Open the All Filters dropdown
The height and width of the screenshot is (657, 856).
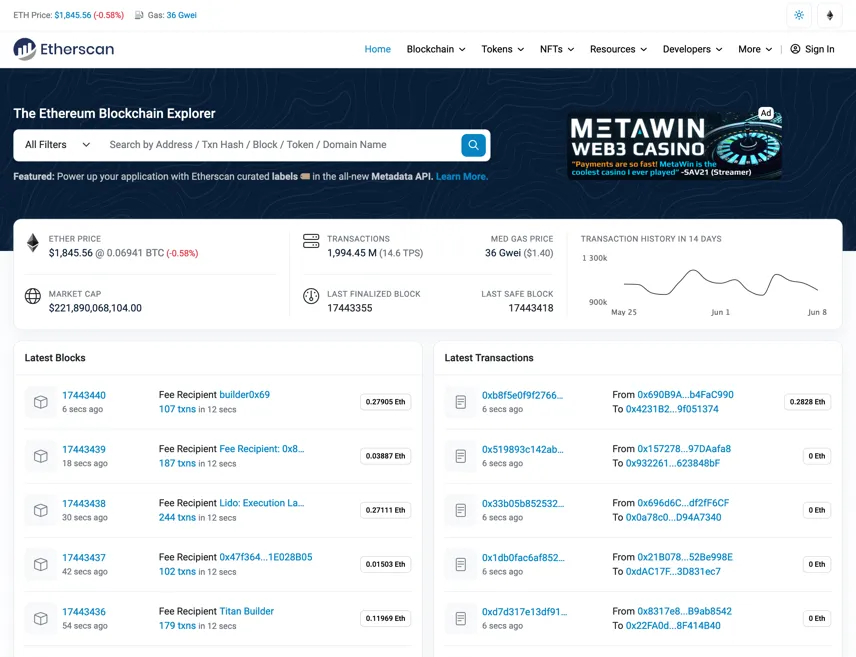57,145
